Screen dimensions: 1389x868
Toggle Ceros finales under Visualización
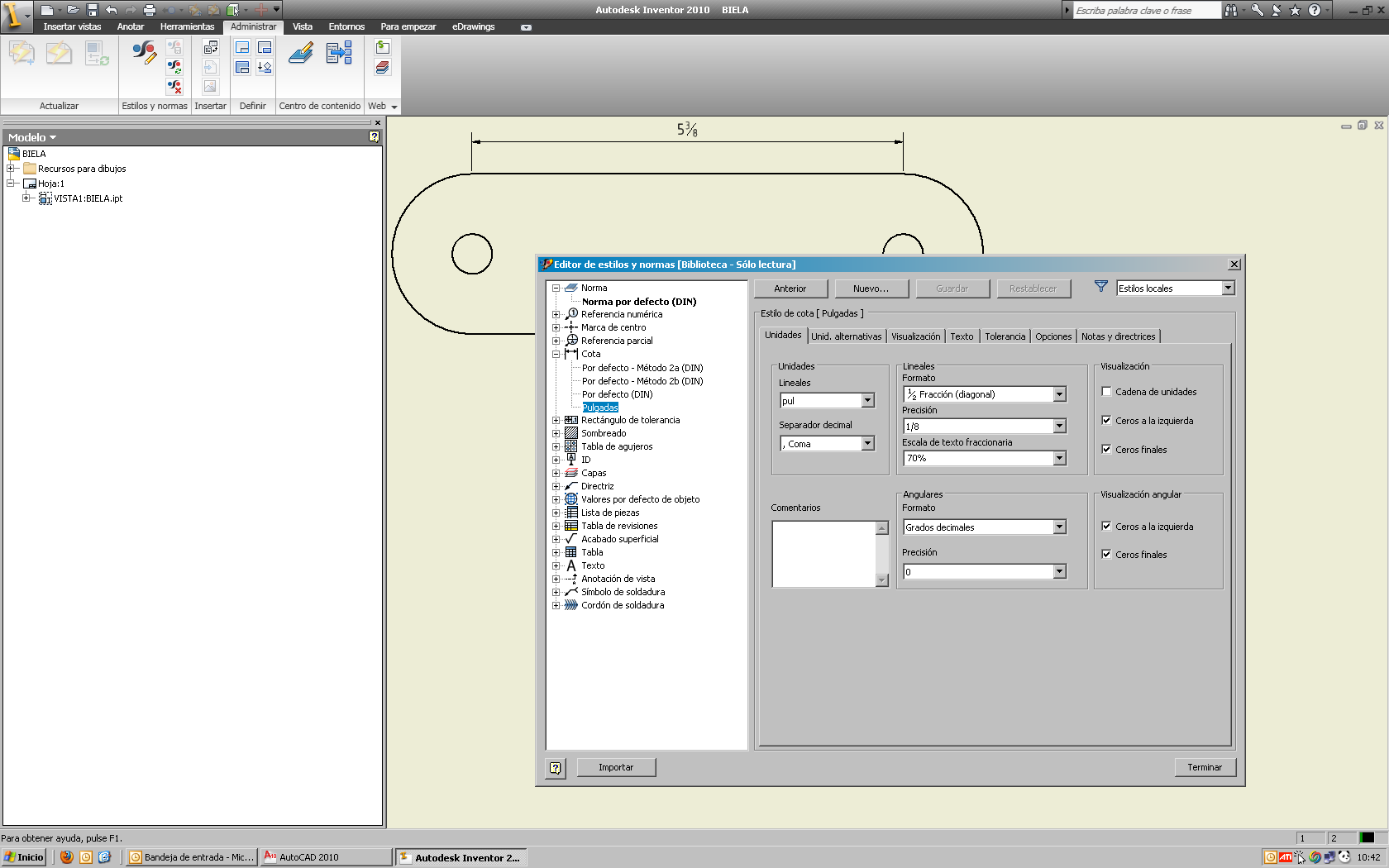pyautogui.click(x=1106, y=450)
